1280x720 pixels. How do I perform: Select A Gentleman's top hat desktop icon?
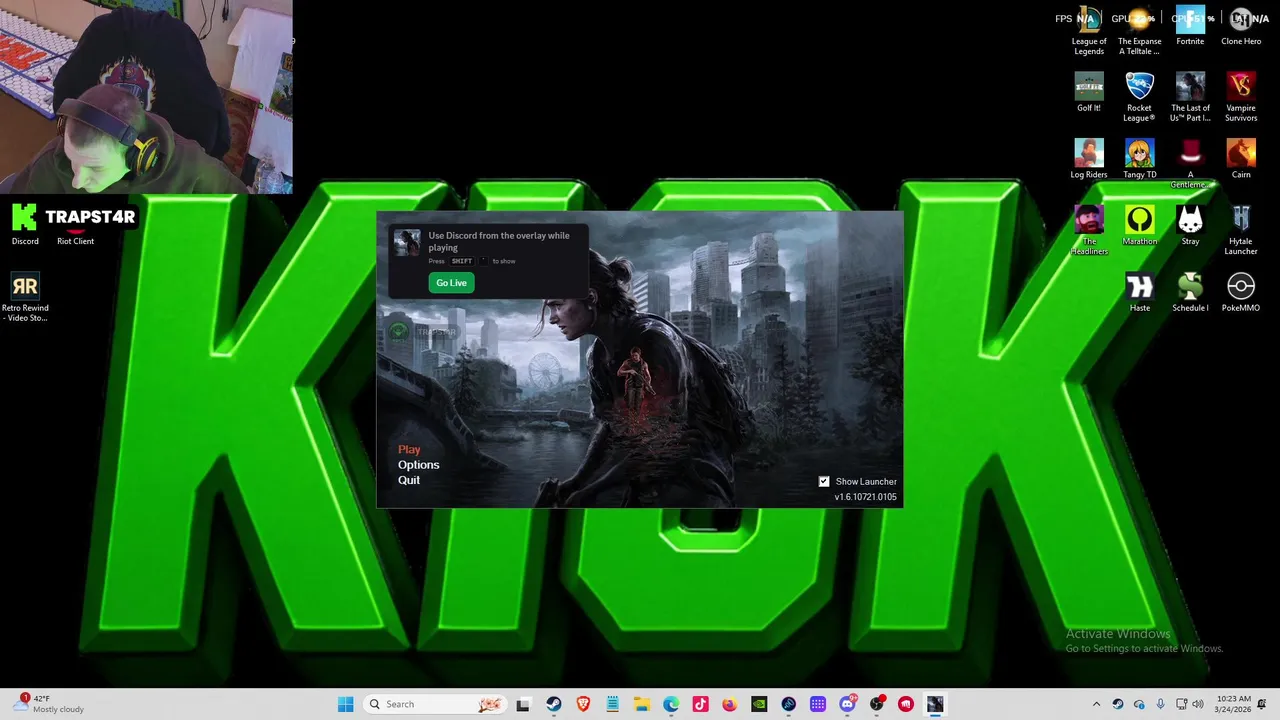(1190, 164)
